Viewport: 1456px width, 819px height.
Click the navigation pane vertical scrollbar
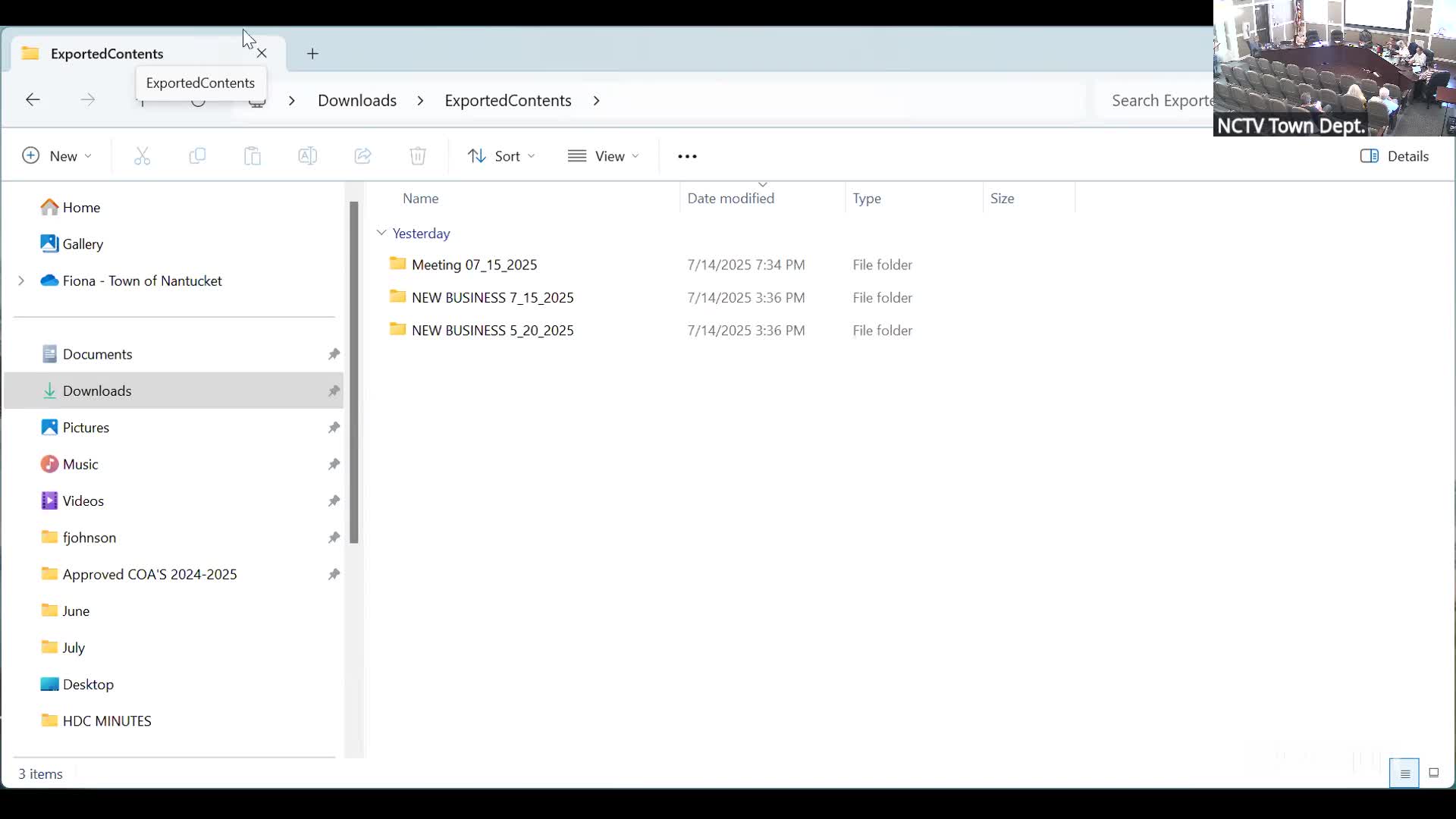pos(354,372)
